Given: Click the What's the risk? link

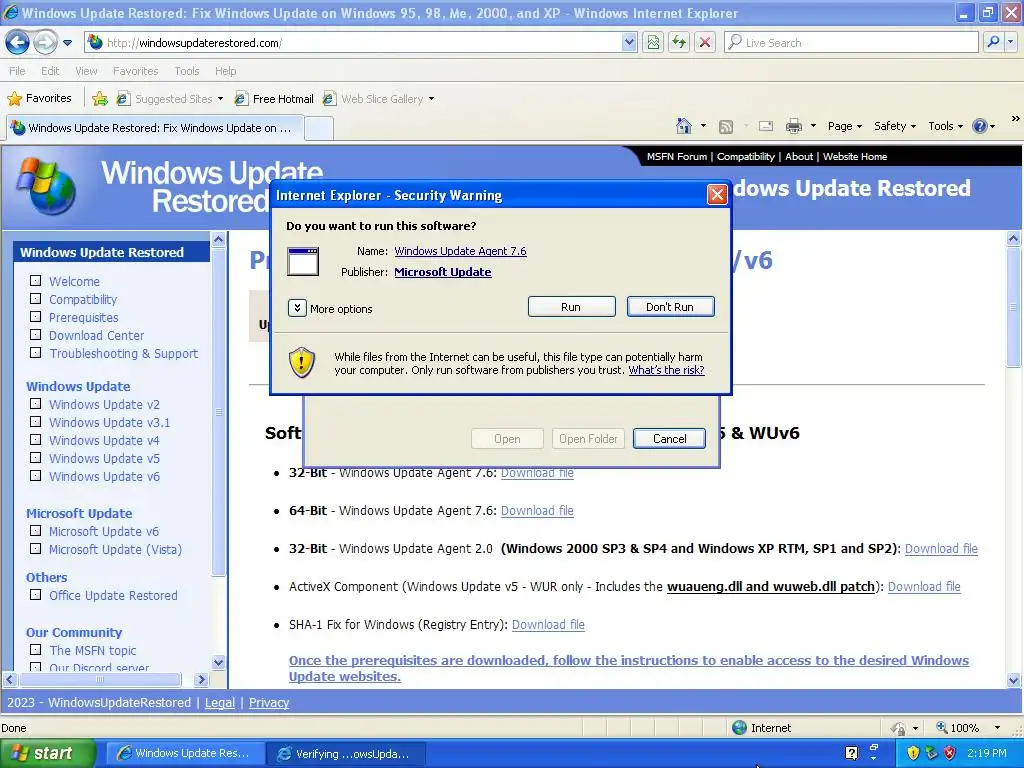Looking at the screenshot, I should click(666, 370).
